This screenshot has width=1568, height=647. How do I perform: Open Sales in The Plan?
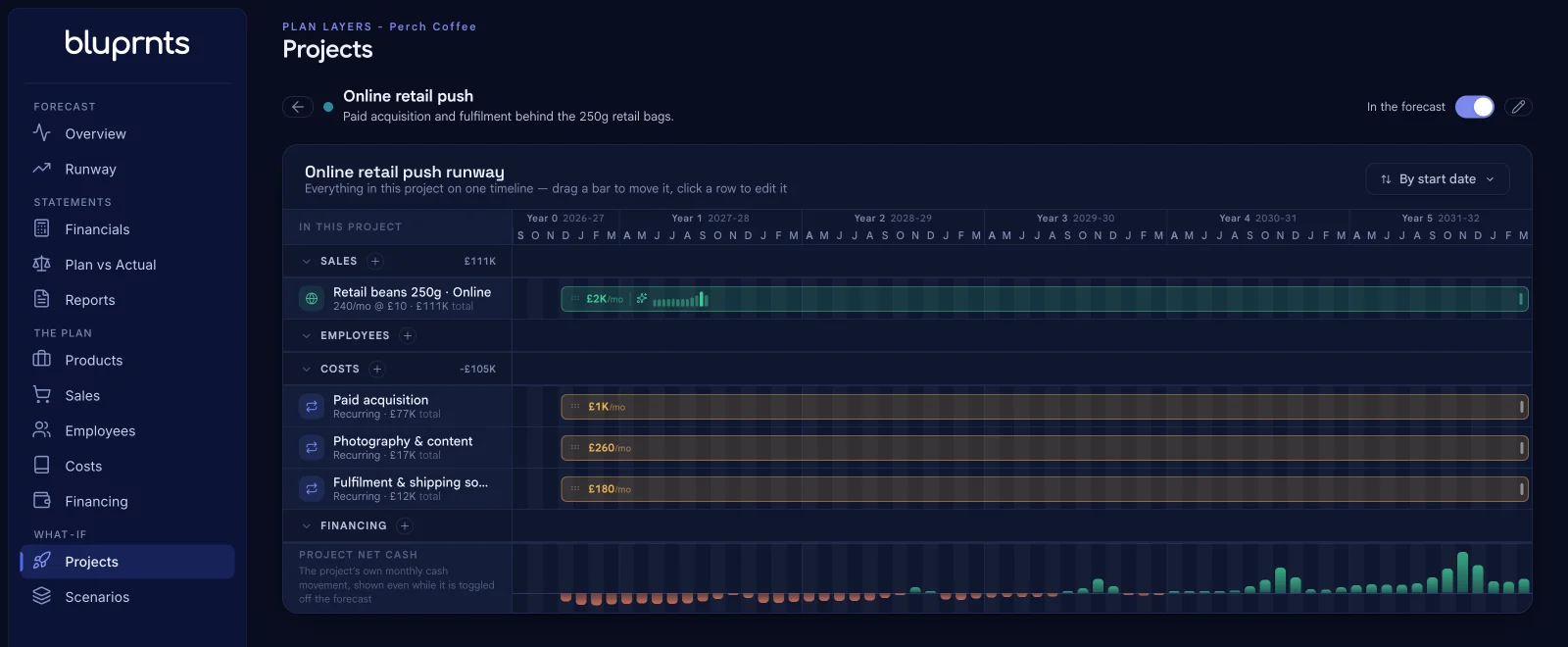point(127,395)
